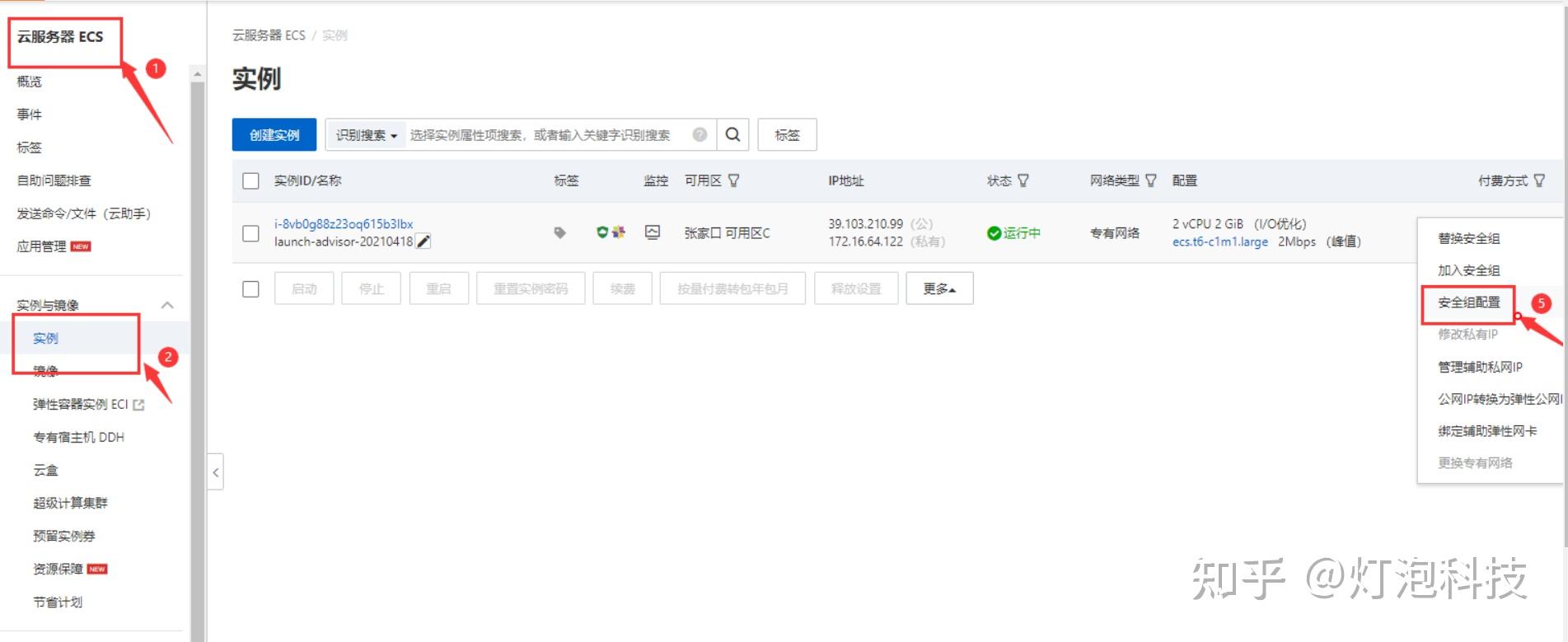Edit instance name with the pencil icon
This screenshot has width=1568, height=642.
tap(424, 241)
